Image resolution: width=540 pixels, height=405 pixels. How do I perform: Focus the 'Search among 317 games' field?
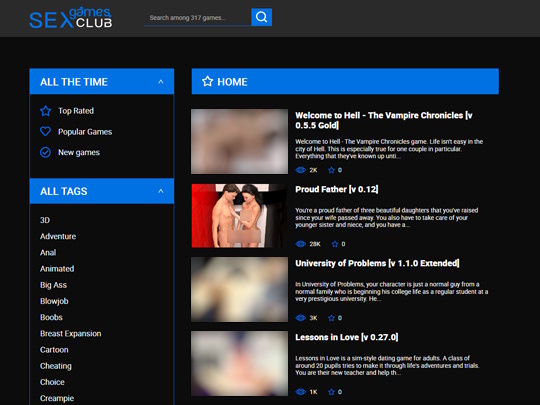tap(198, 18)
